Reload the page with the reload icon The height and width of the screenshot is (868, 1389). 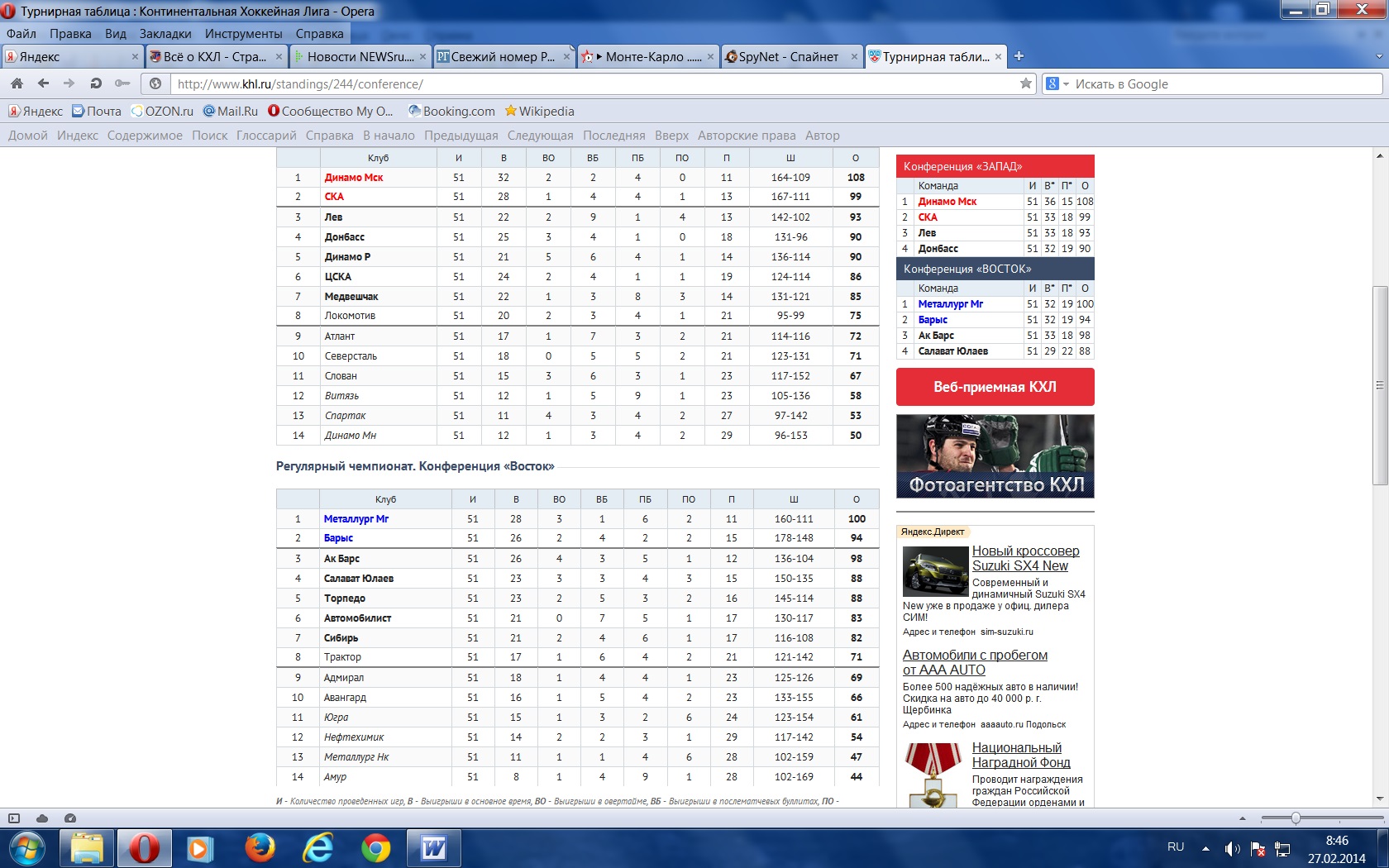[96, 83]
